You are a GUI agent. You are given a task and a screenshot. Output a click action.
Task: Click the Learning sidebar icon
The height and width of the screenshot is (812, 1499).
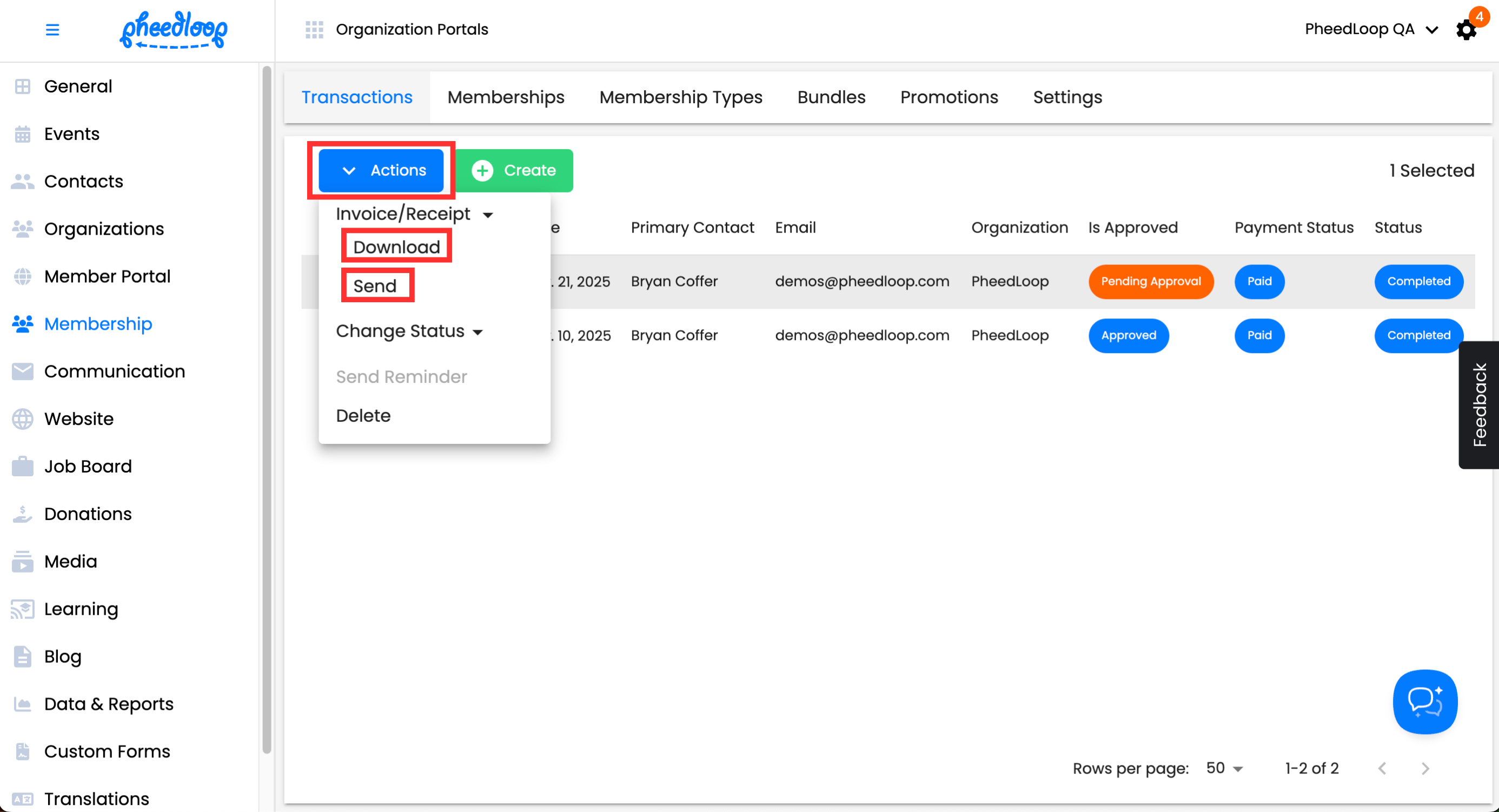pos(23,609)
